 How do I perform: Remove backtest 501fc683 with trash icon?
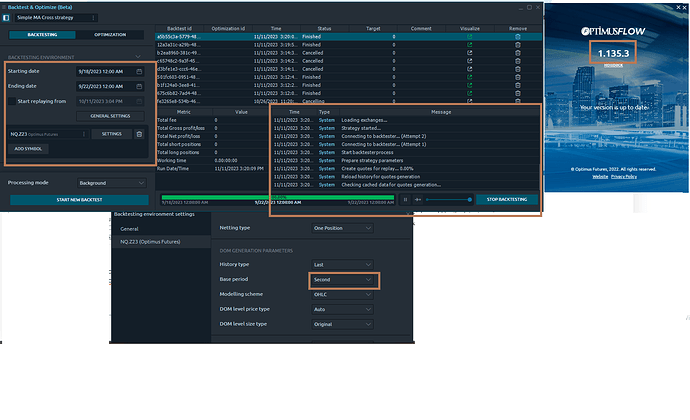pyautogui.click(x=518, y=77)
